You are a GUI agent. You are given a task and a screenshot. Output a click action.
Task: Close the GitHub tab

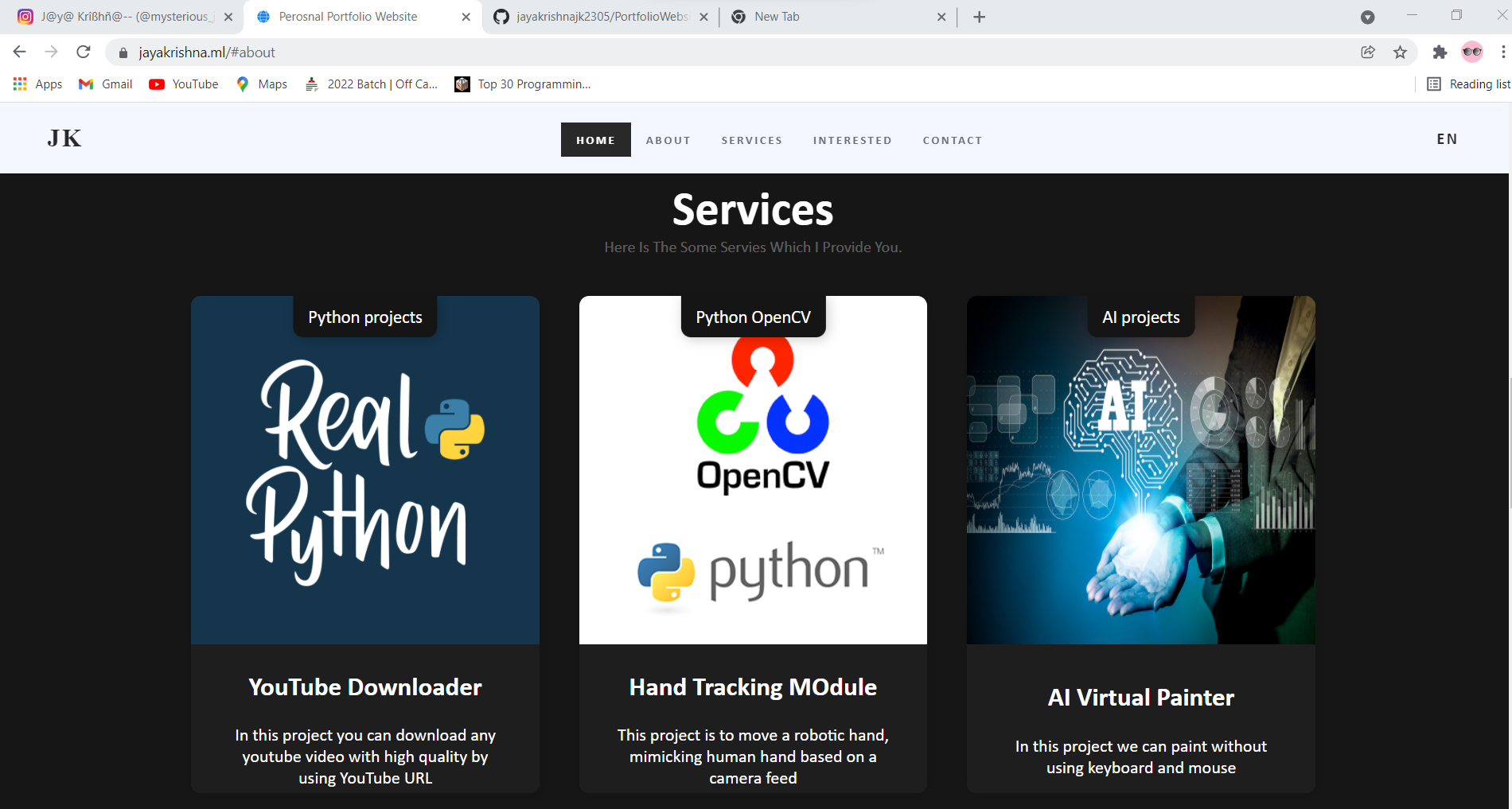tap(703, 17)
